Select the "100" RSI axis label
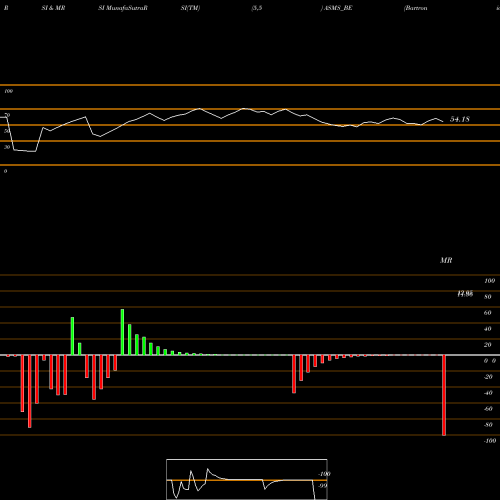Screen dimensions: 500x500 [8, 91]
